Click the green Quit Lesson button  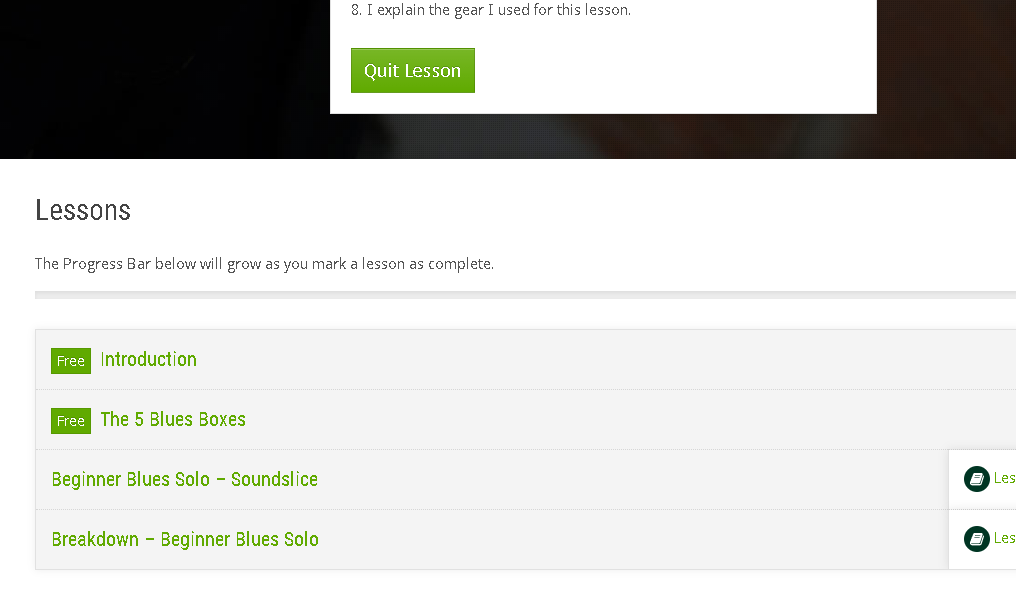(413, 71)
